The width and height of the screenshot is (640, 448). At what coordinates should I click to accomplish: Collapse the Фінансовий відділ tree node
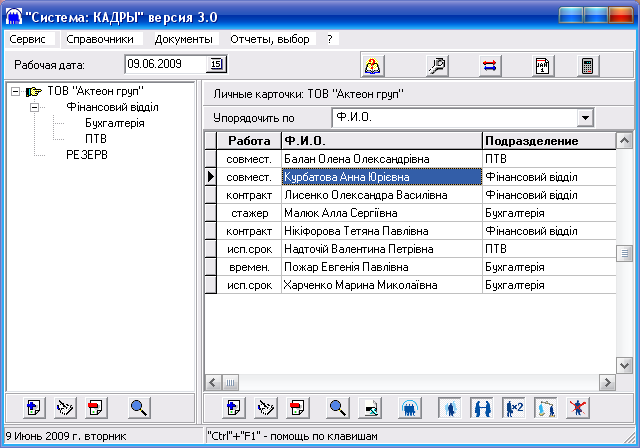(34, 107)
